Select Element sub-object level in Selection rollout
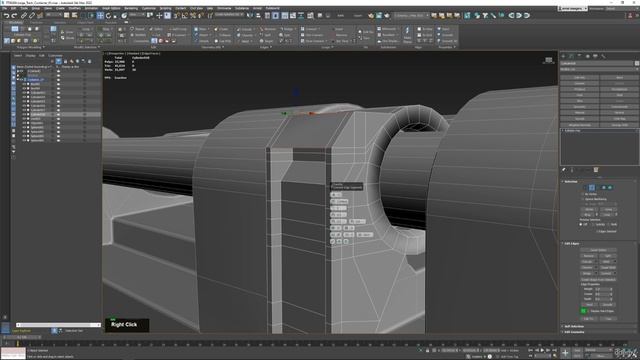 point(610,187)
